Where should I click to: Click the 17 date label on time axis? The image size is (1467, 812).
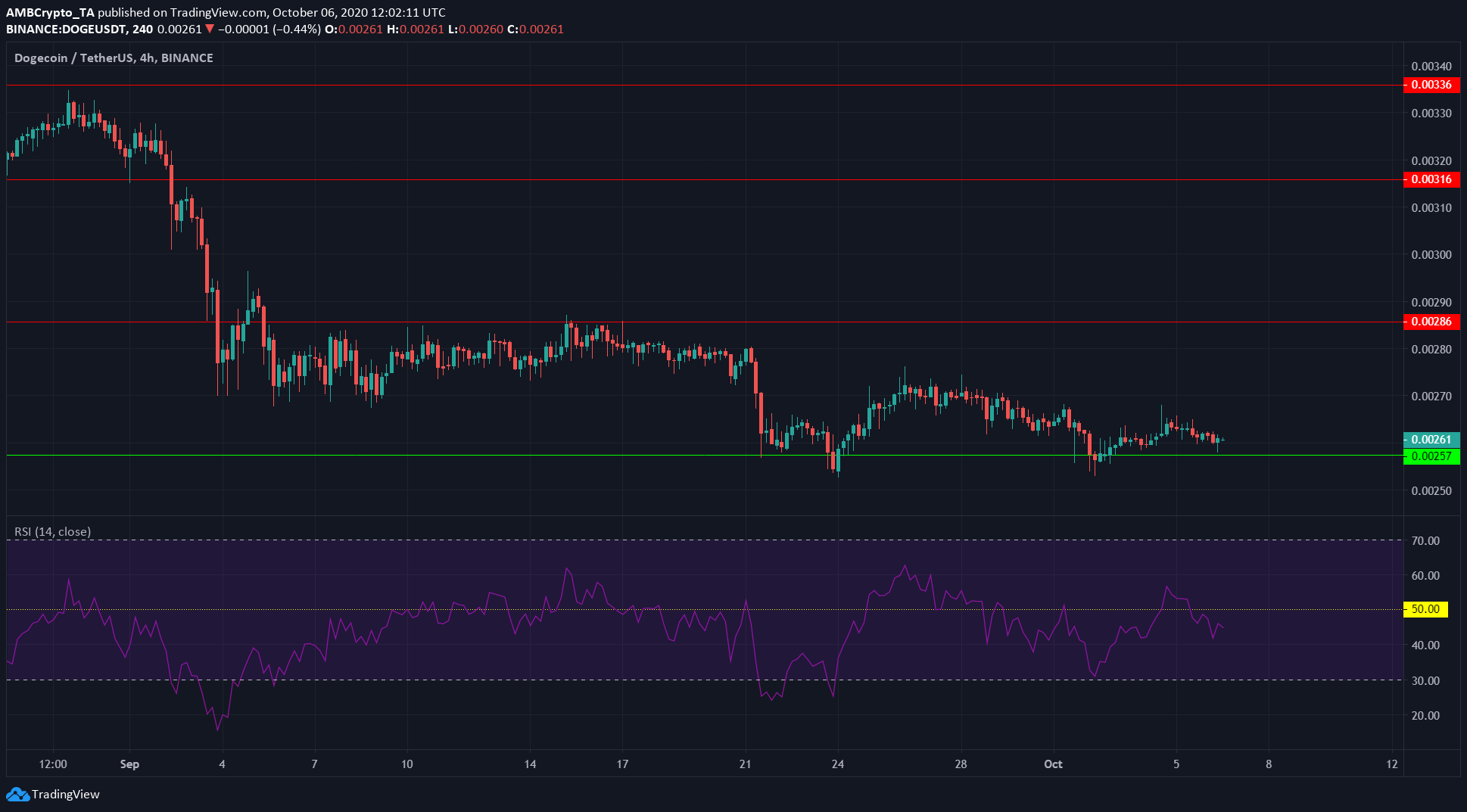622,764
